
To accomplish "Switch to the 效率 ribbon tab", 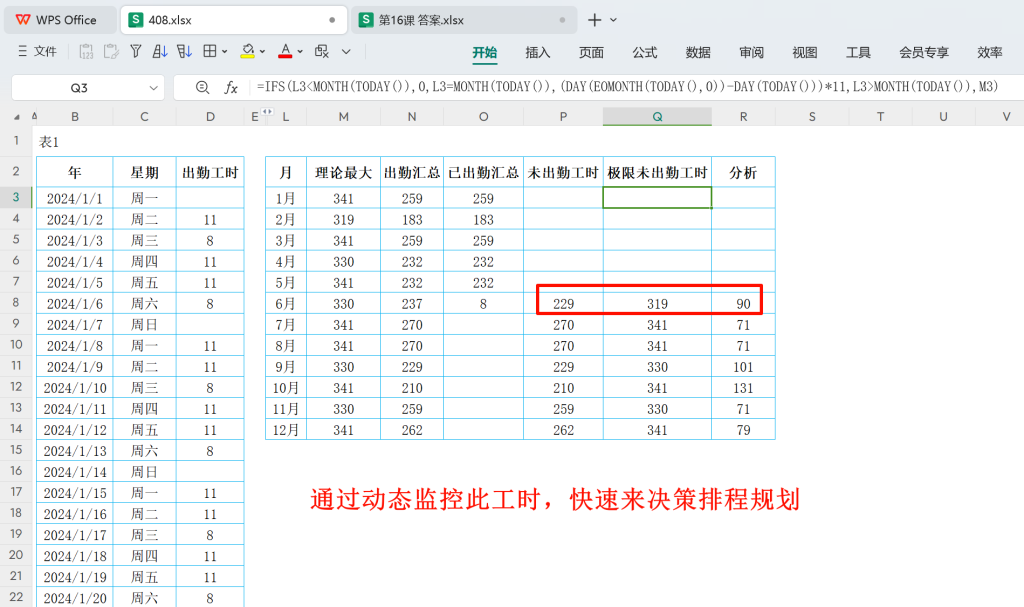I will click(x=989, y=52).
